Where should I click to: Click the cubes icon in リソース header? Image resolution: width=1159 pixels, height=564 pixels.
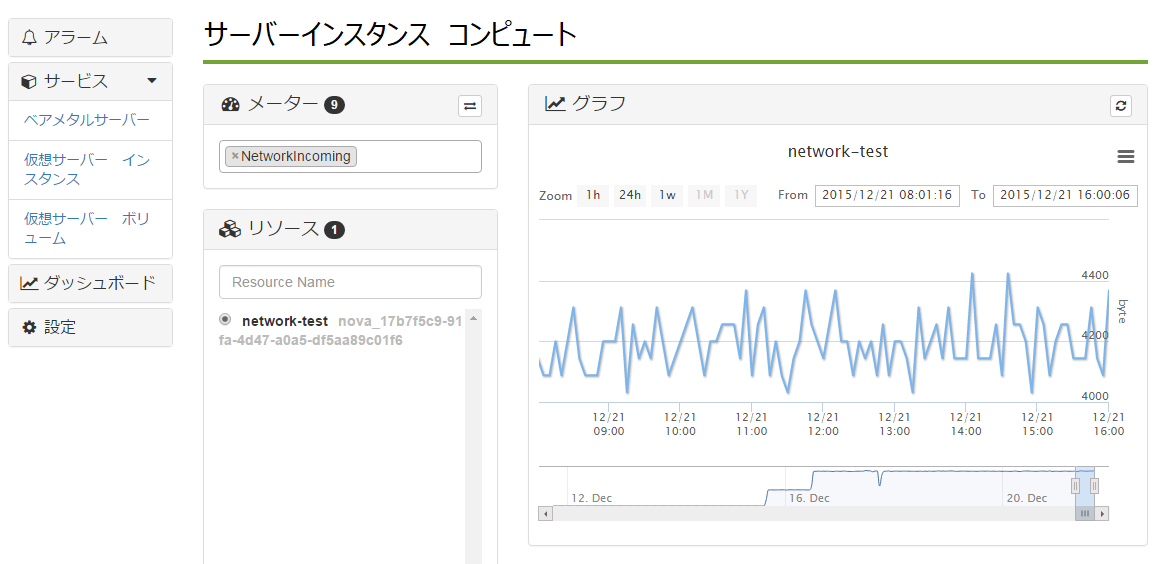(231, 229)
